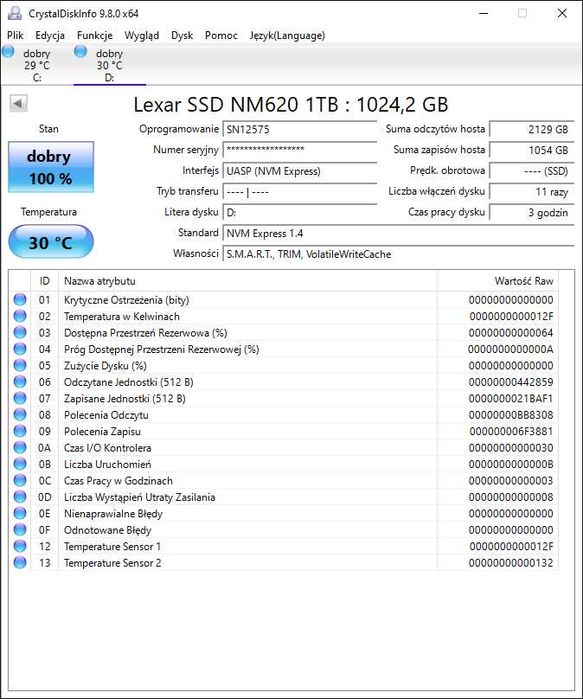
Task: Click the 'Temperatura w Kelwinach' attribute name
Action: pos(122,317)
